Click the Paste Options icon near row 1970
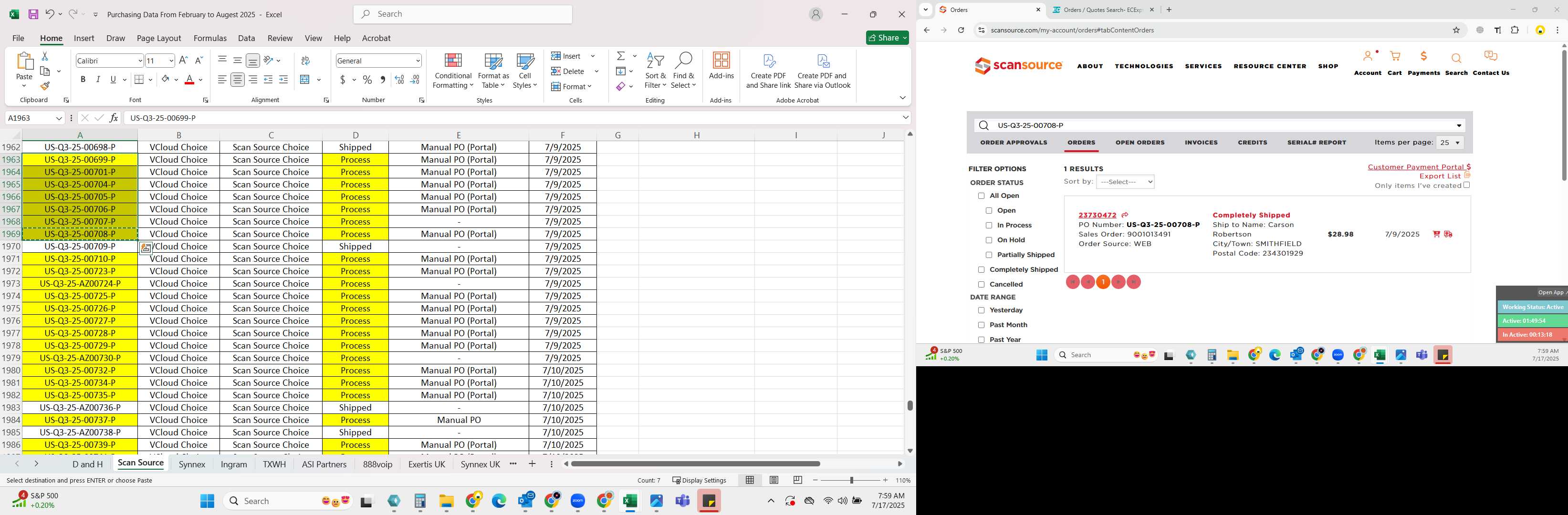This screenshot has width=1568, height=515. click(146, 248)
